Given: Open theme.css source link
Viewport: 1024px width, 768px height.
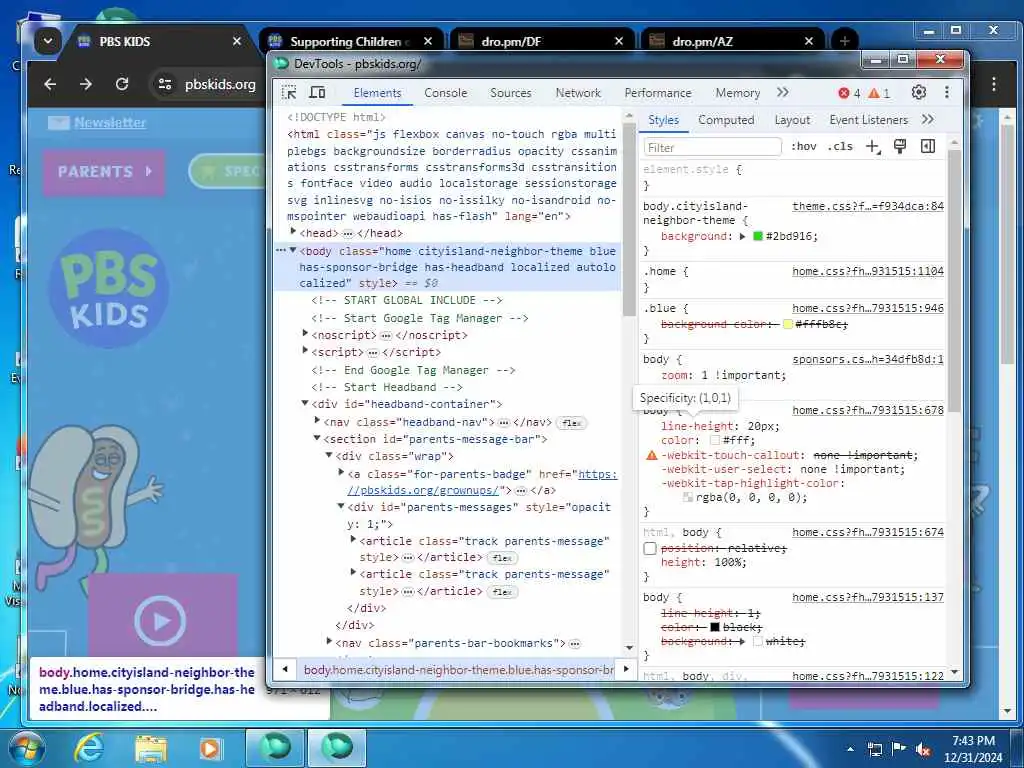Looking at the screenshot, I should 868,206.
